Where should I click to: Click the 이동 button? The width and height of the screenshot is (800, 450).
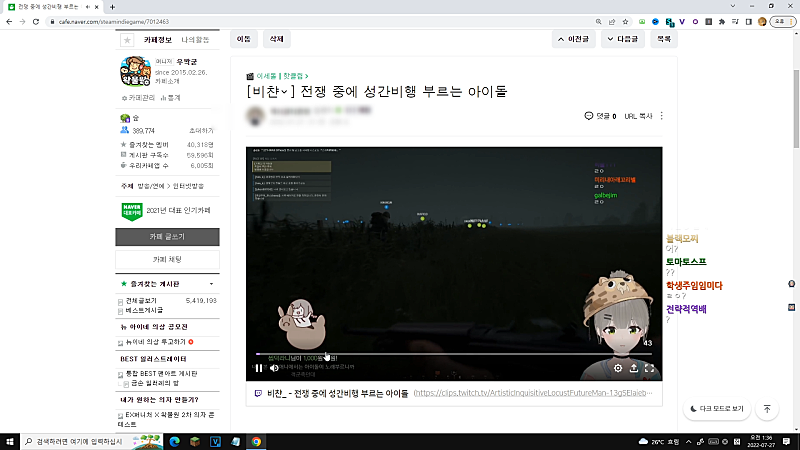pos(244,39)
